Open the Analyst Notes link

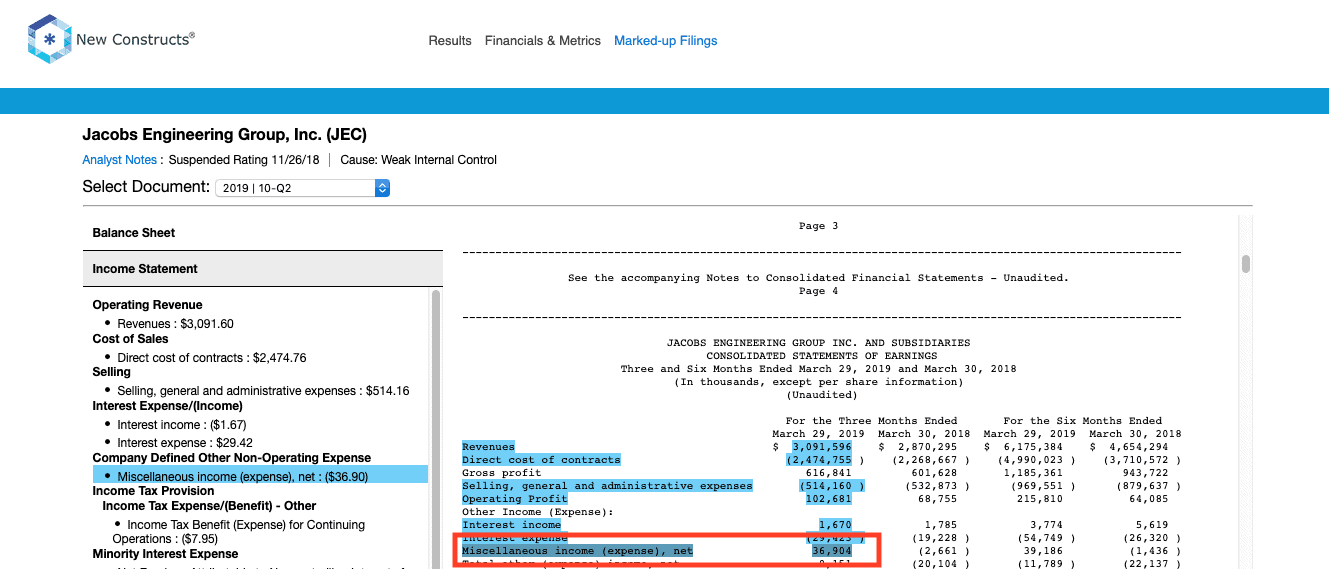tap(120, 160)
